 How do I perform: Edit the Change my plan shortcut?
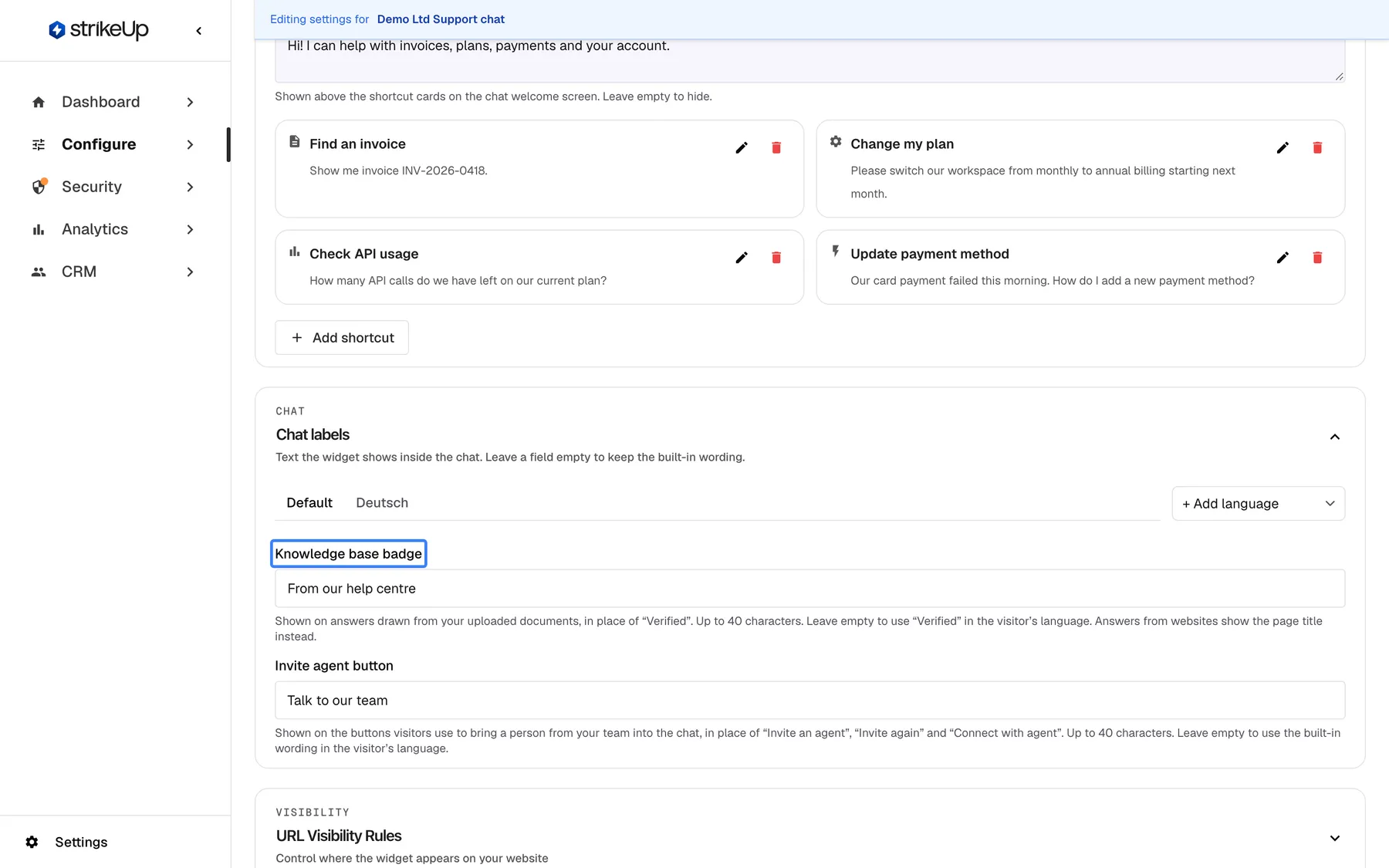(x=1283, y=147)
